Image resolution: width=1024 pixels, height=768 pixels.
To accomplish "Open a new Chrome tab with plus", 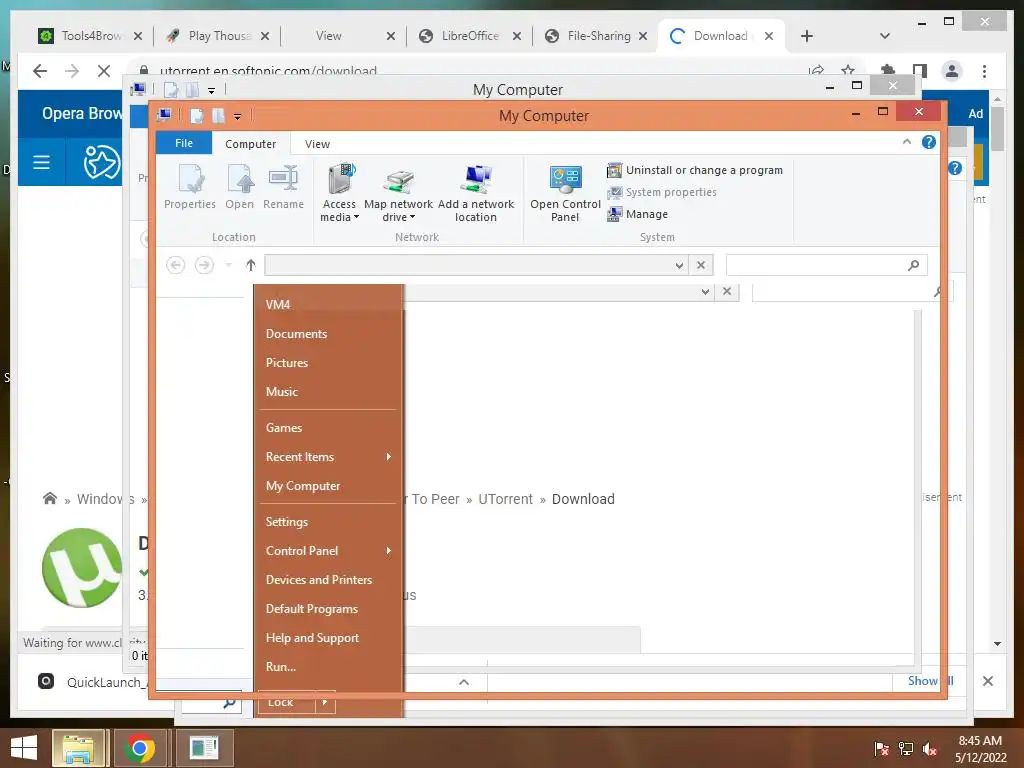I will (x=807, y=36).
